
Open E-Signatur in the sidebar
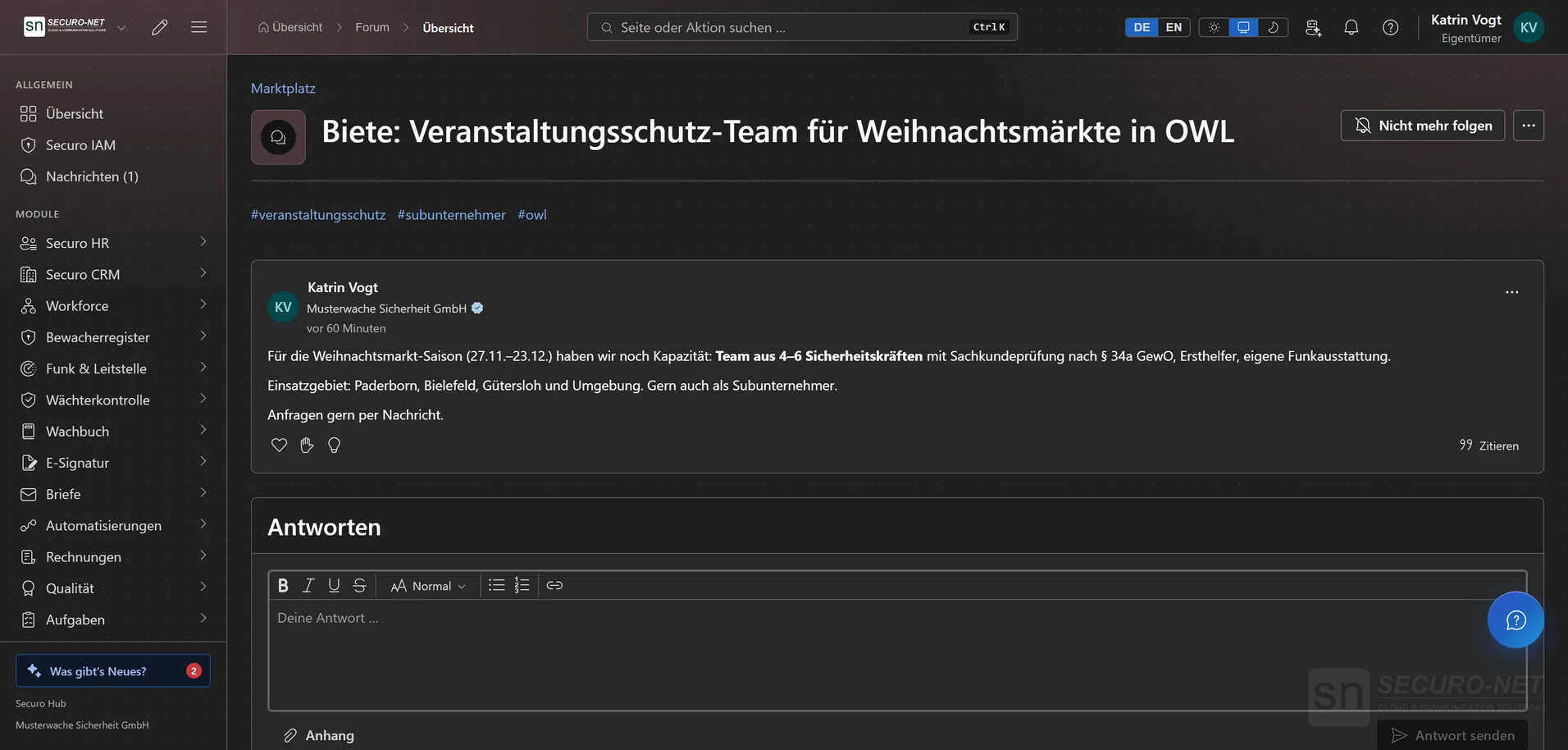pyautogui.click(x=113, y=463)
